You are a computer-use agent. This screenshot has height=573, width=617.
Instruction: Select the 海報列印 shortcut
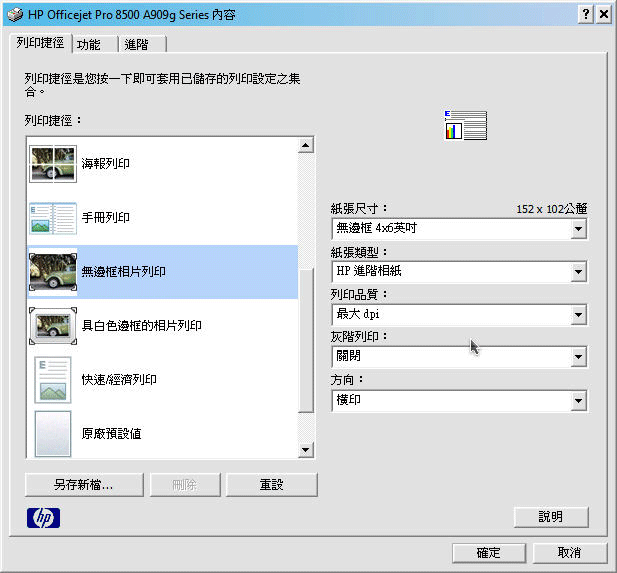click(x=163, y=164)
